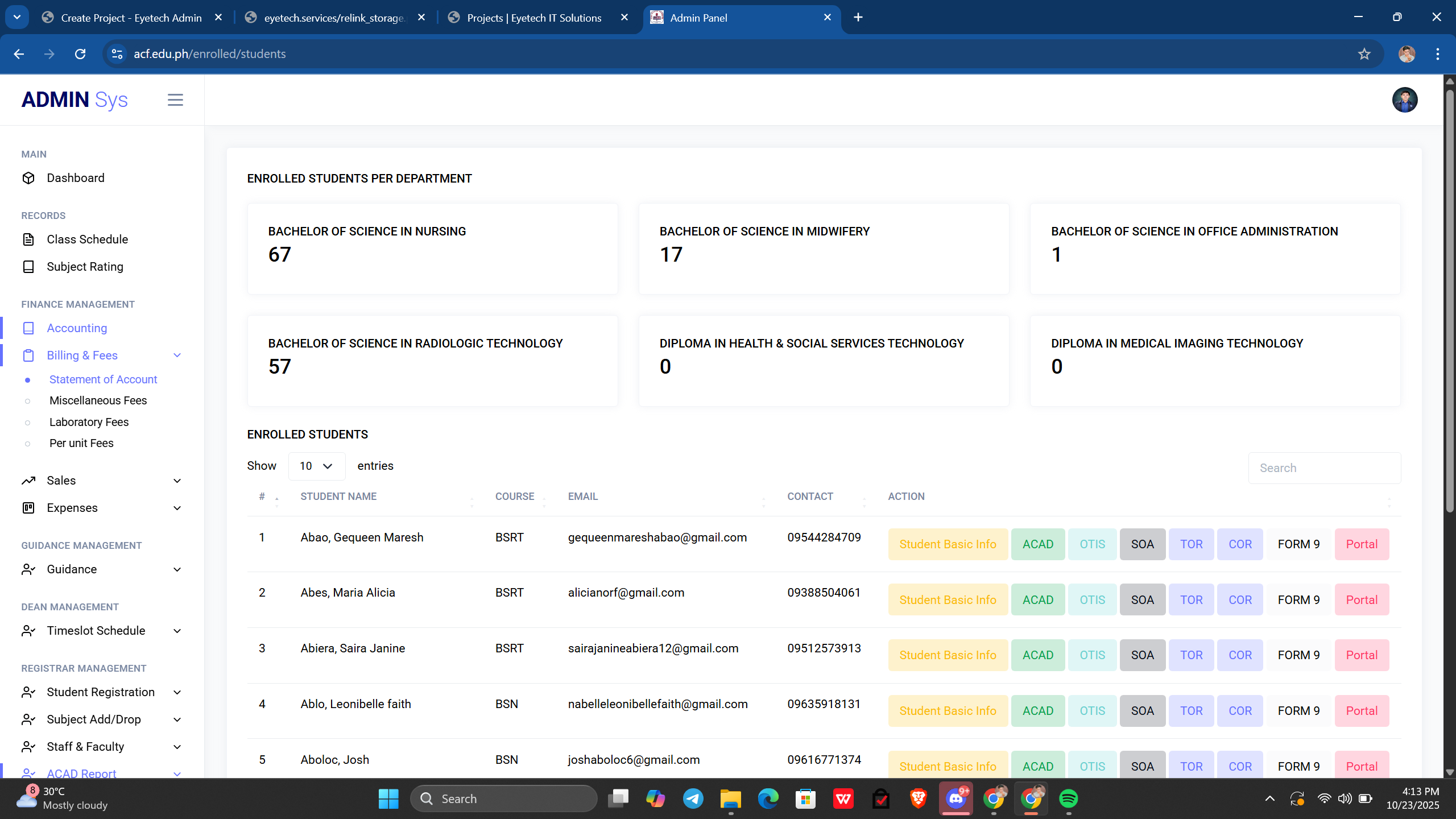Select the Per unit Fees submenu item
Image resolution: width=1456 pixels, height=819 pixels.
pos(81,443)
